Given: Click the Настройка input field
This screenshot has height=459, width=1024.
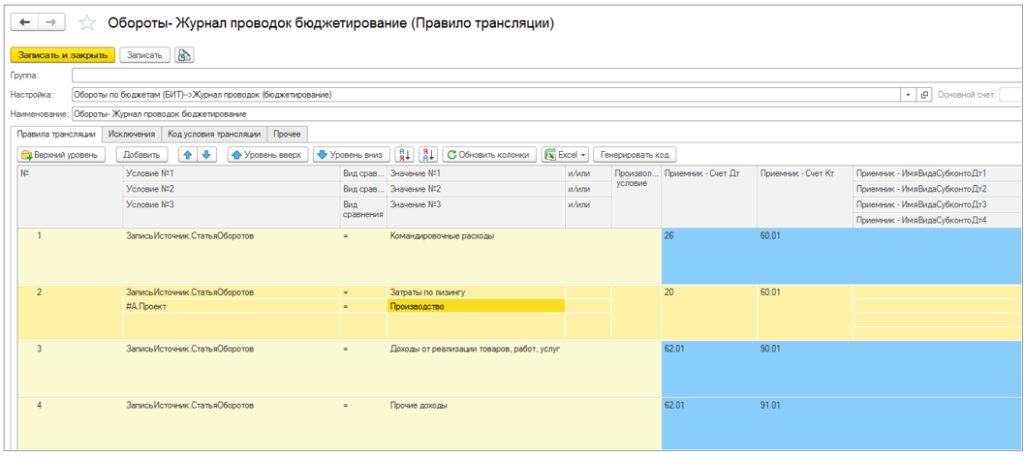Looking at the screenshot, I should pyautogui.click(x=487, y=95).
